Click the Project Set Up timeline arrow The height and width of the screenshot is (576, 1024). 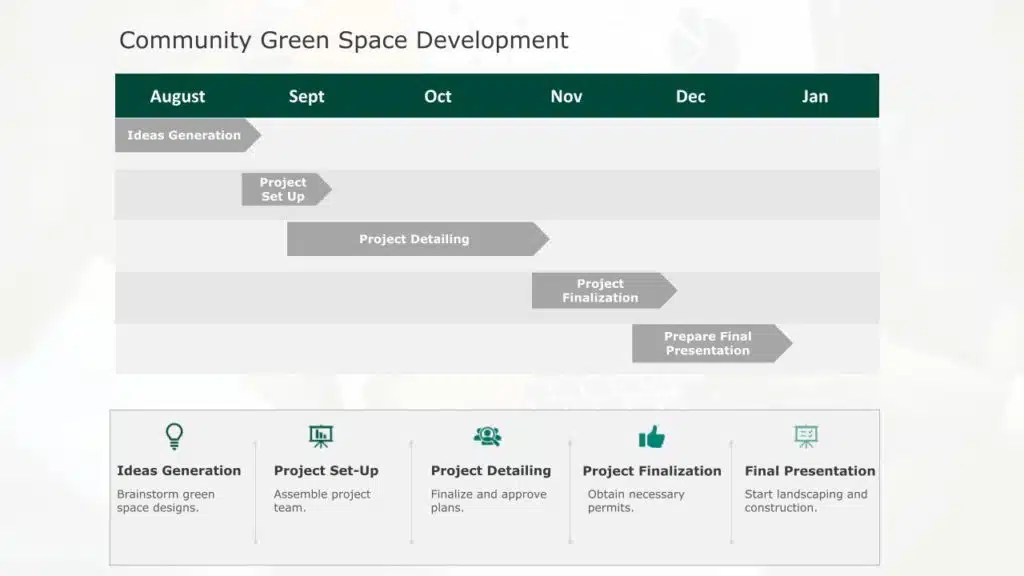coord(284,189)
